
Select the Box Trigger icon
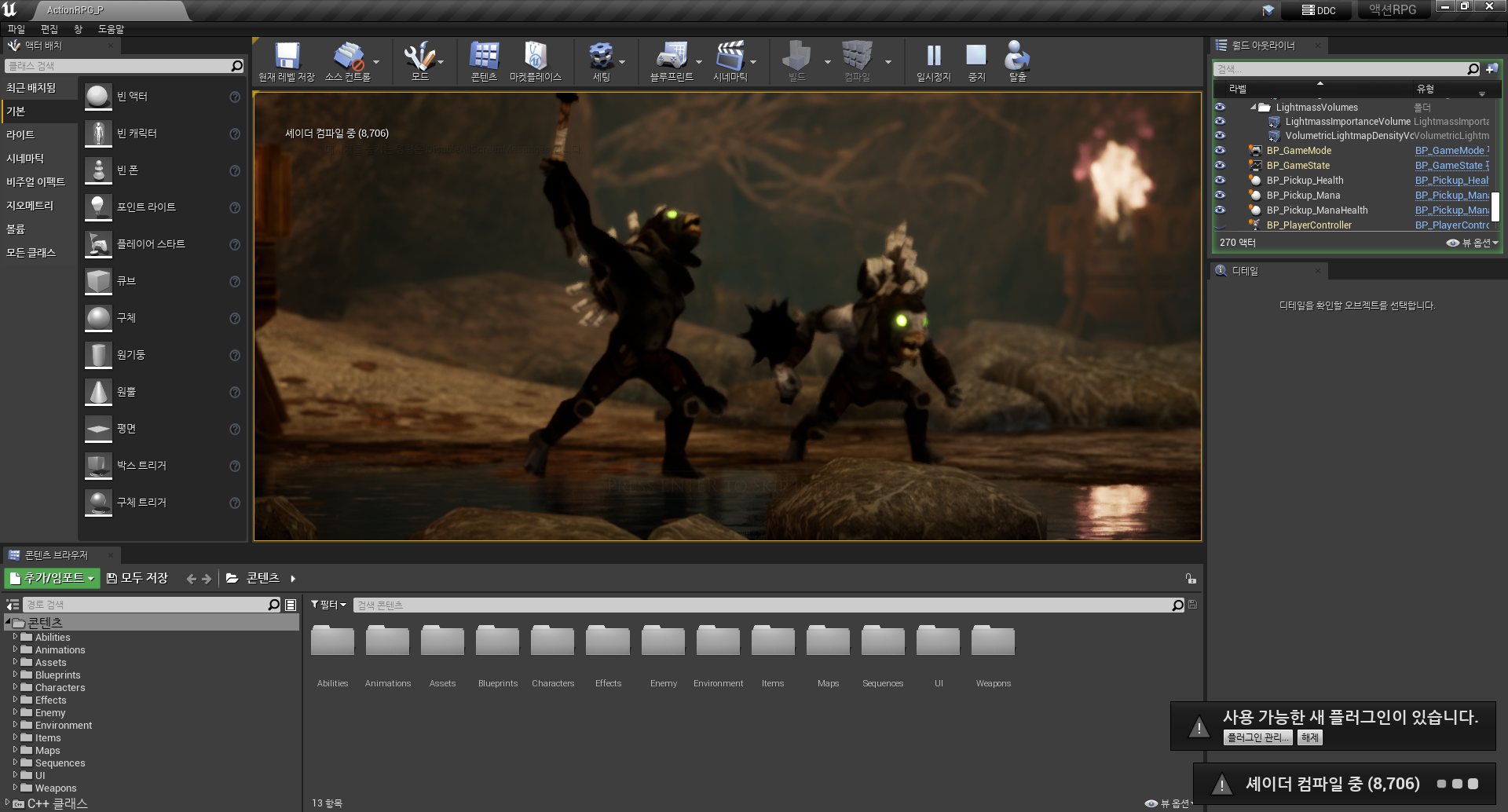click(x=98, y=466)
